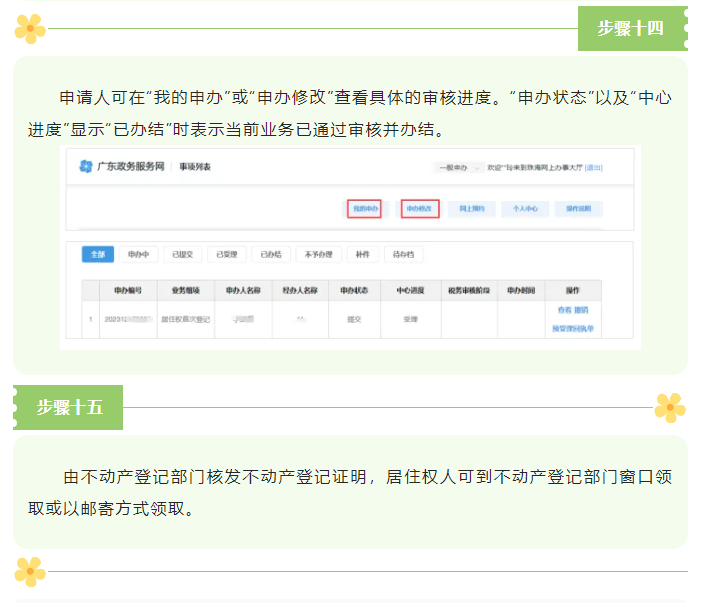Click the yellow flower icon beside 步骤十五

click(669, 407)
